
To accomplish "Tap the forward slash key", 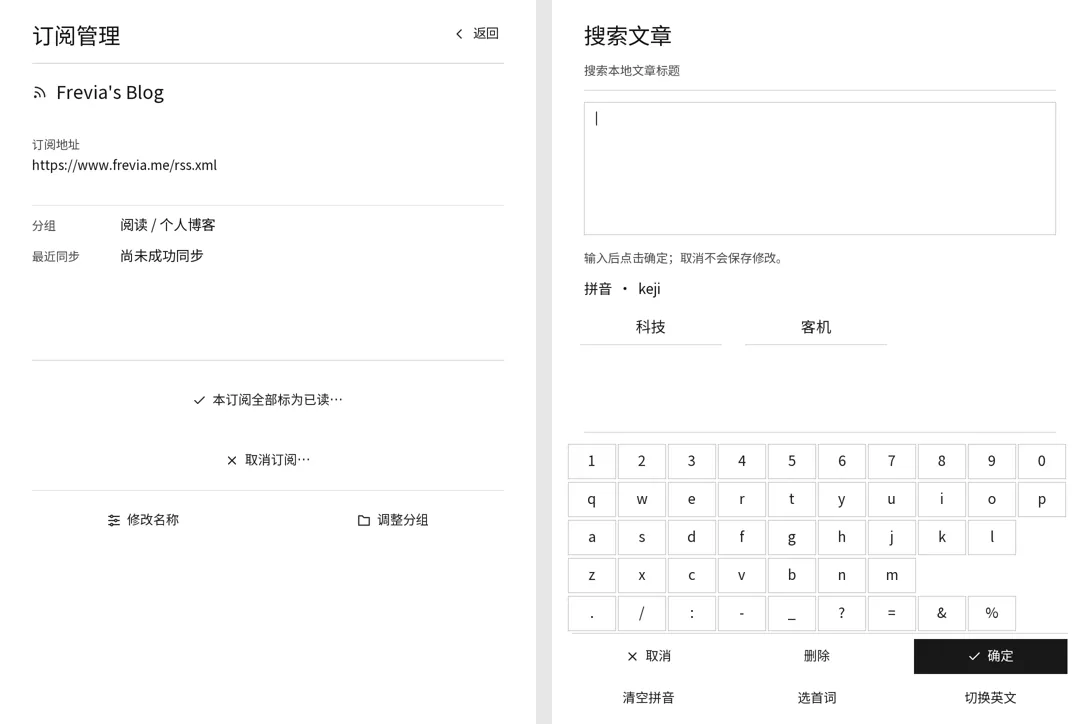I will click(642, 614).
